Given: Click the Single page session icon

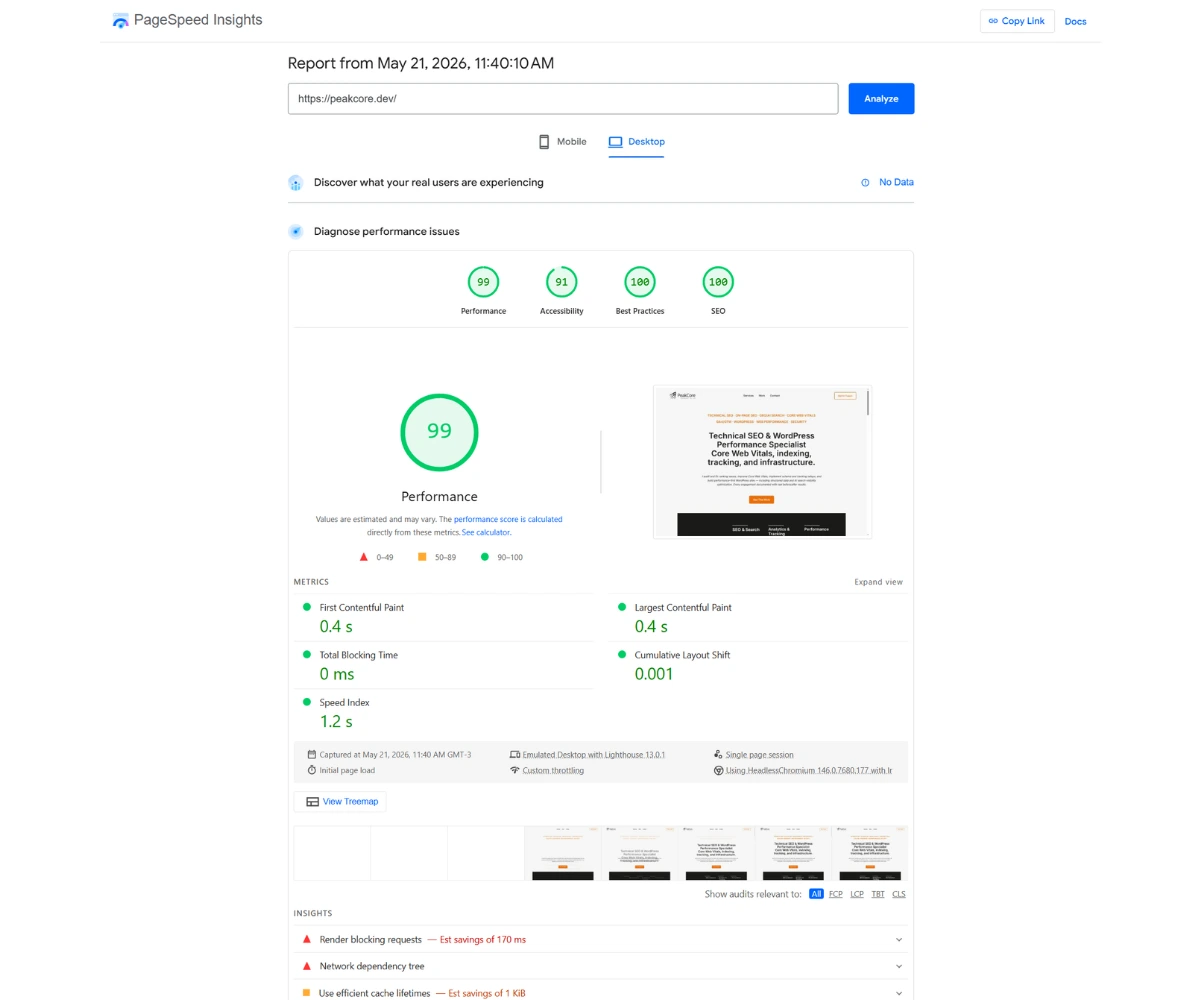Looking at the screenshot, I should click(718, 755).
